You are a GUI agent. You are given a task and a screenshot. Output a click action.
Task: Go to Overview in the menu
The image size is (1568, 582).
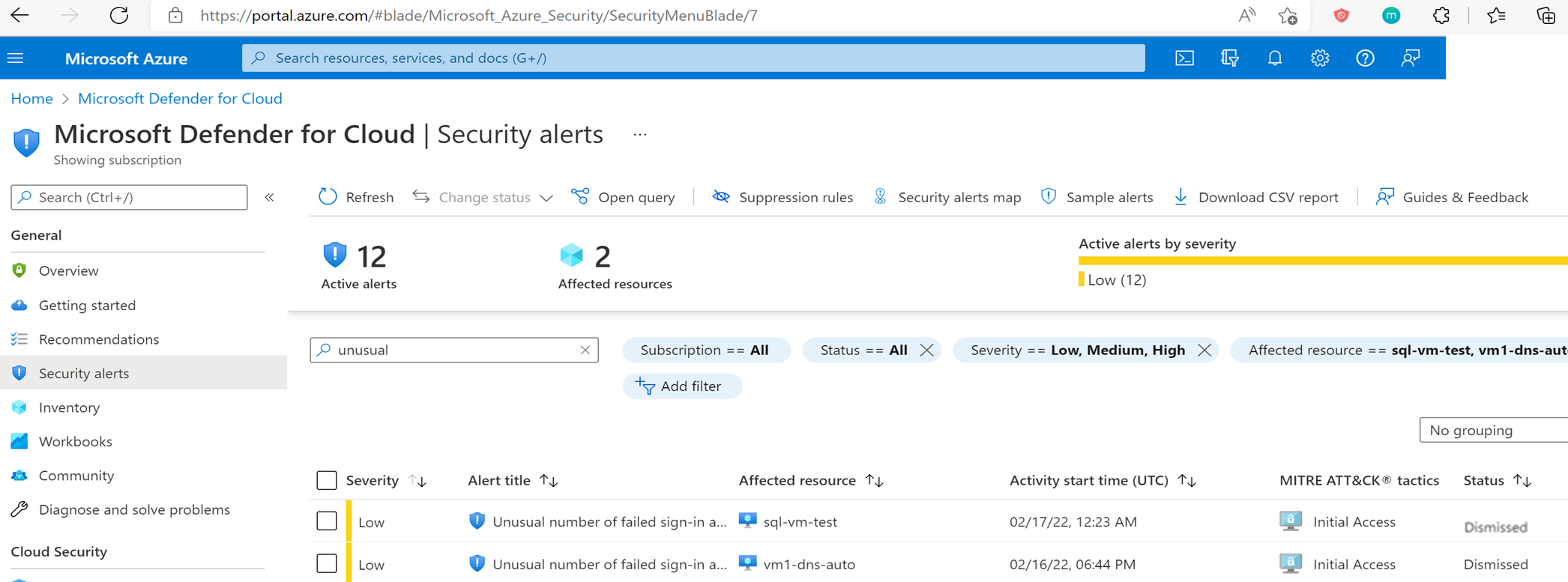tap(69, 270)
